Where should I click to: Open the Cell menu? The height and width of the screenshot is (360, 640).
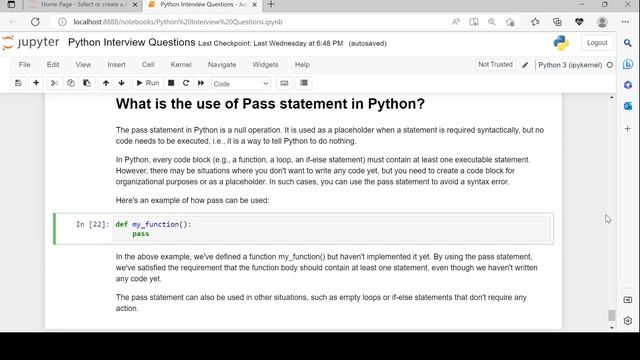pyautogui.click(x=148, y=64)
